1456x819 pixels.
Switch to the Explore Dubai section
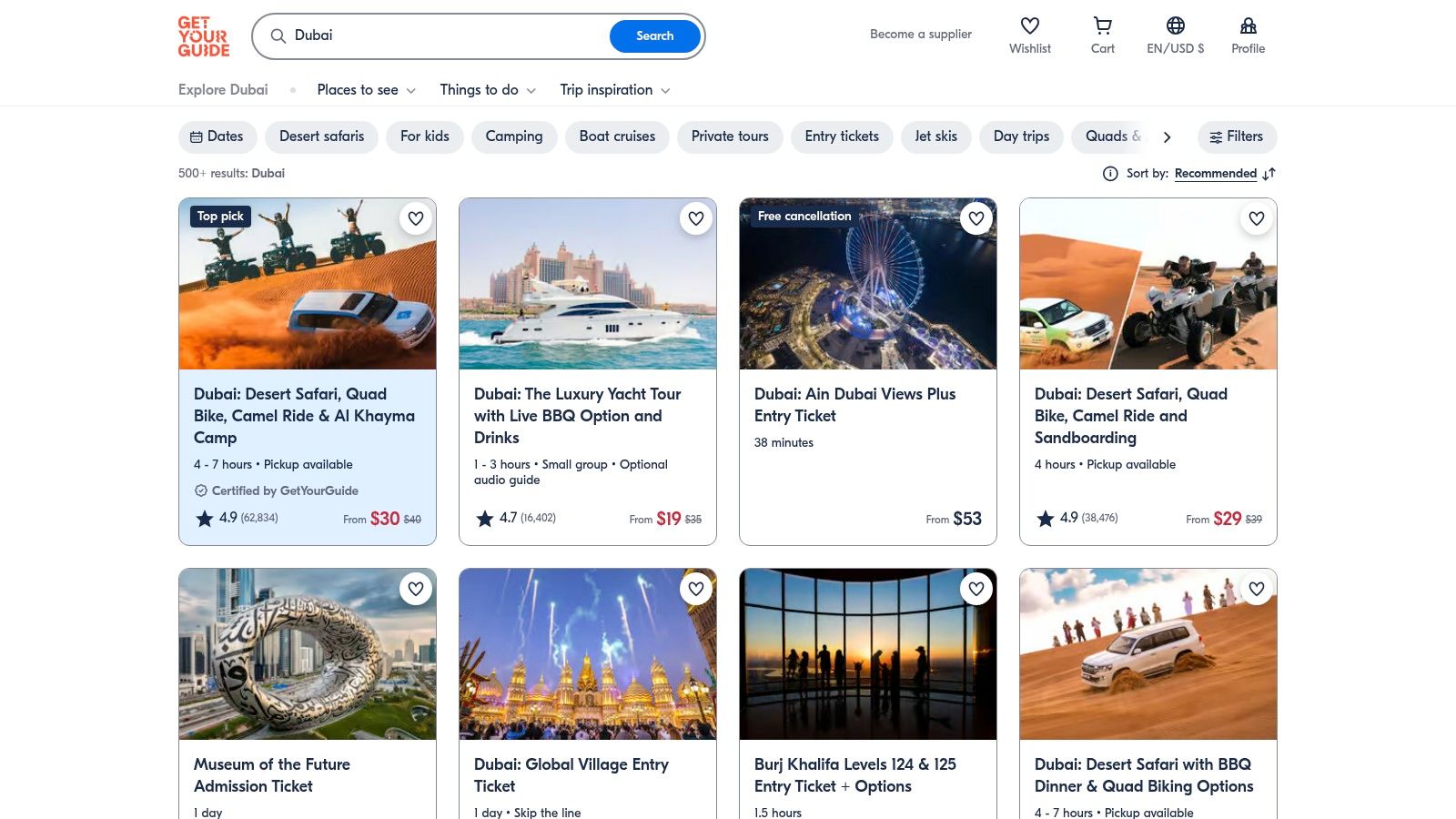[223, 90]
